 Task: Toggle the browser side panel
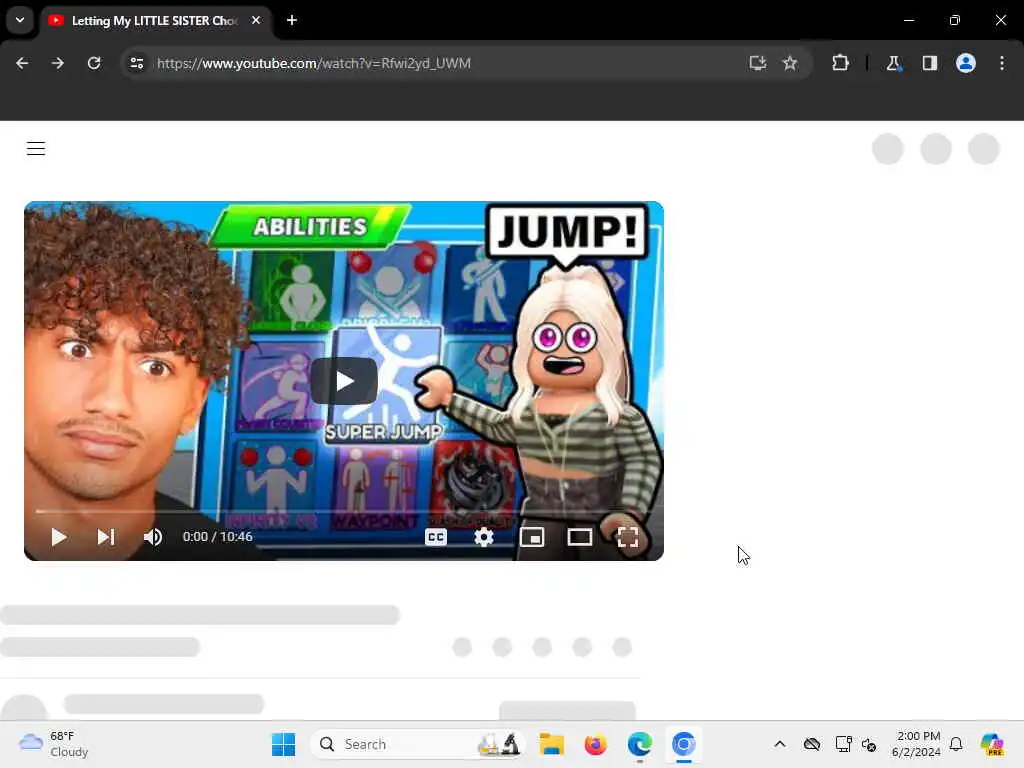[x=930, y=63]
